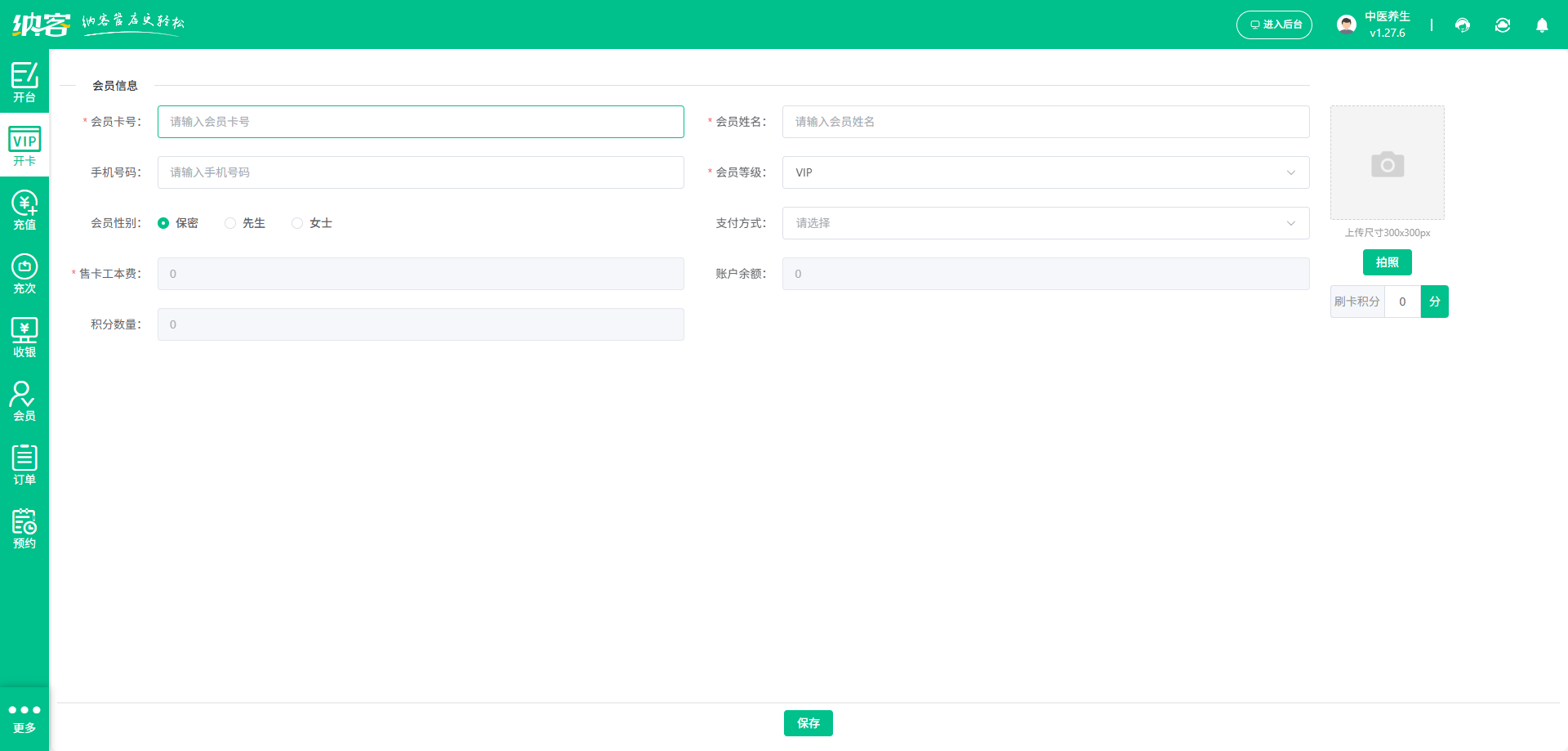Image resolution: width=1568 pixels, height=751 pixels.
Task: Select the 保密 gender radio button
Action: point(163,223)
